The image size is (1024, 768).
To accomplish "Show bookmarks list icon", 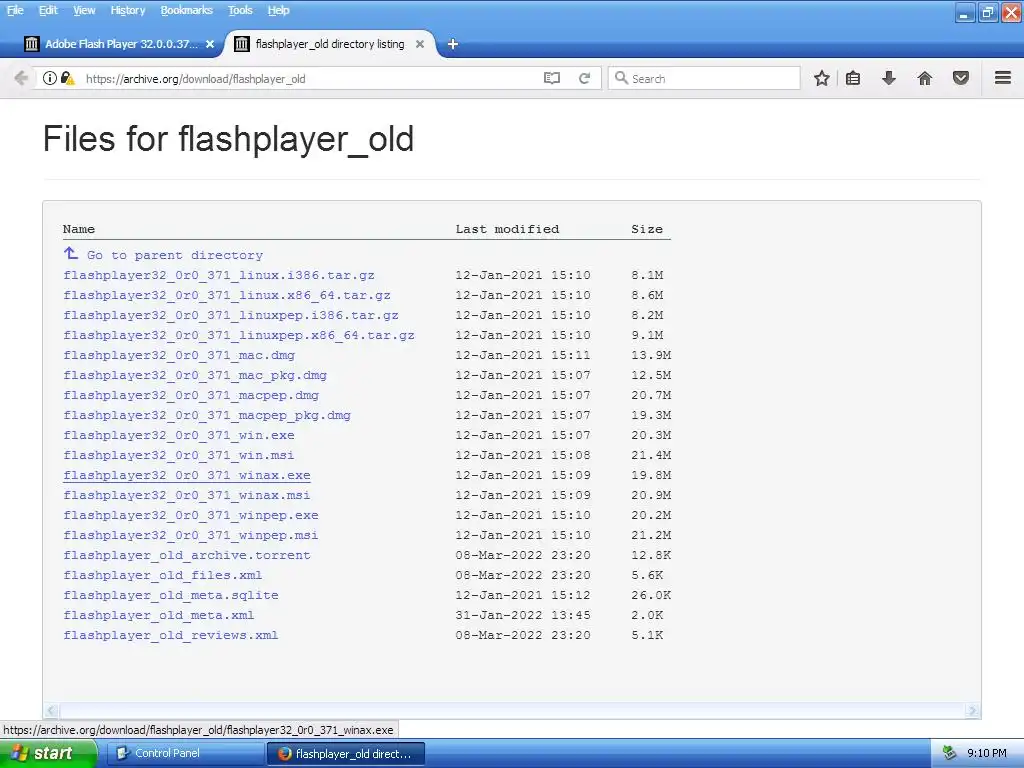I will pos(853,78).
